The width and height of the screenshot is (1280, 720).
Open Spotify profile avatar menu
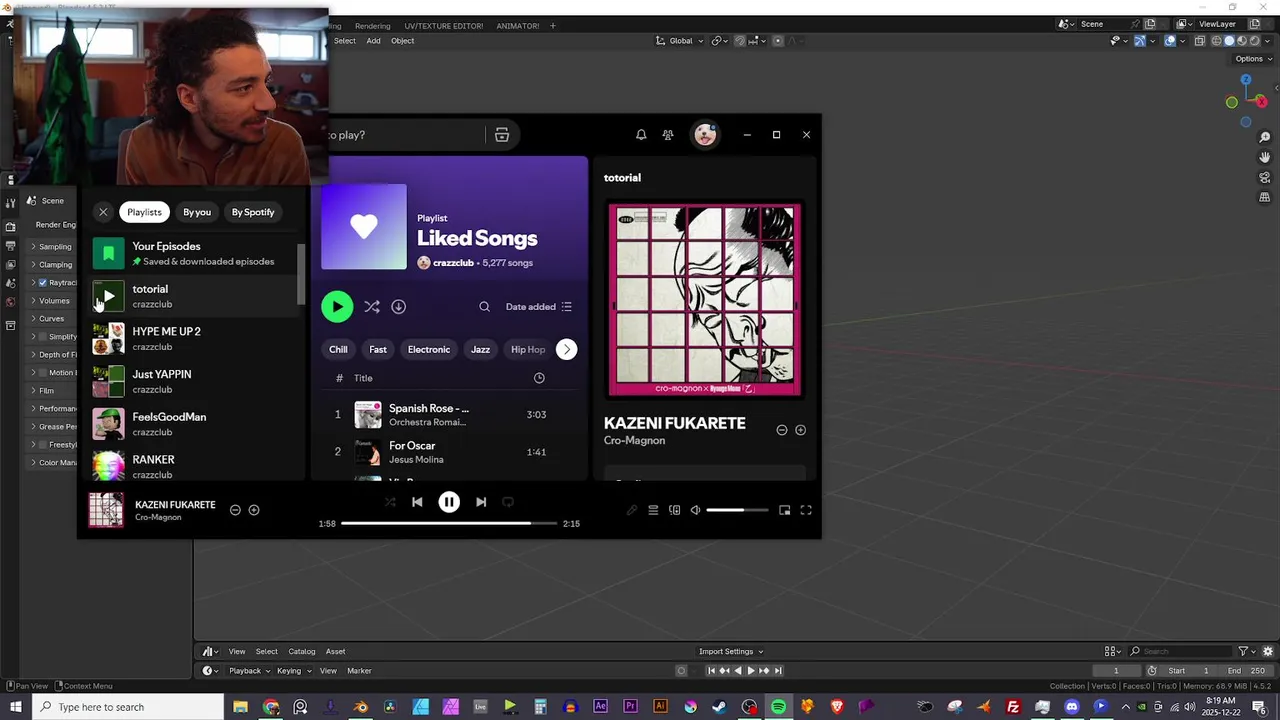point(705,135)
